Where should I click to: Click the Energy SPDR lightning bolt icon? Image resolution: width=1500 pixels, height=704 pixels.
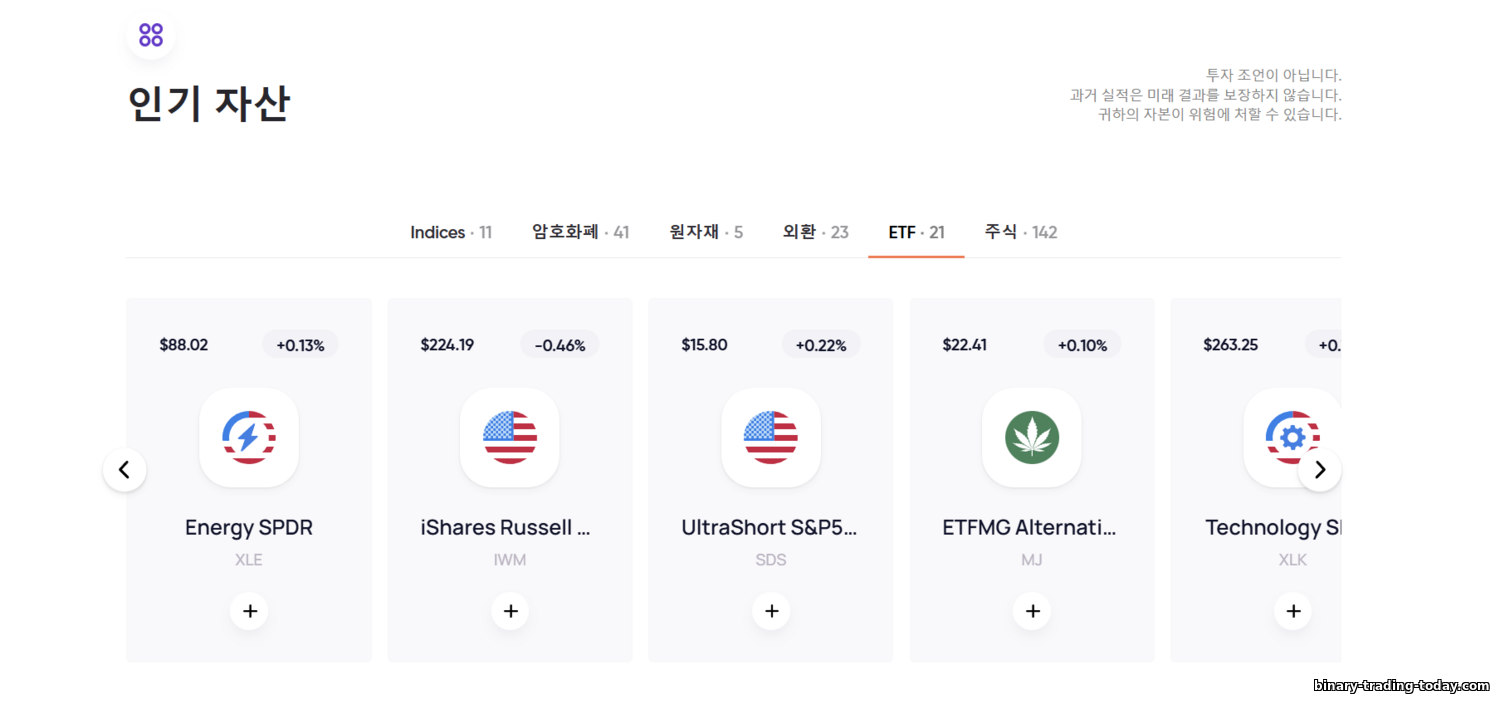[x=249, y=437]
